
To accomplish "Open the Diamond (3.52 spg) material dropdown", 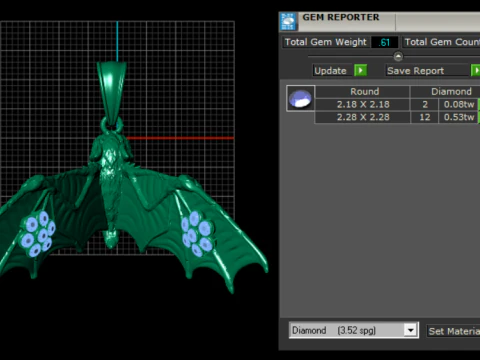I will [x=353, y=330].
